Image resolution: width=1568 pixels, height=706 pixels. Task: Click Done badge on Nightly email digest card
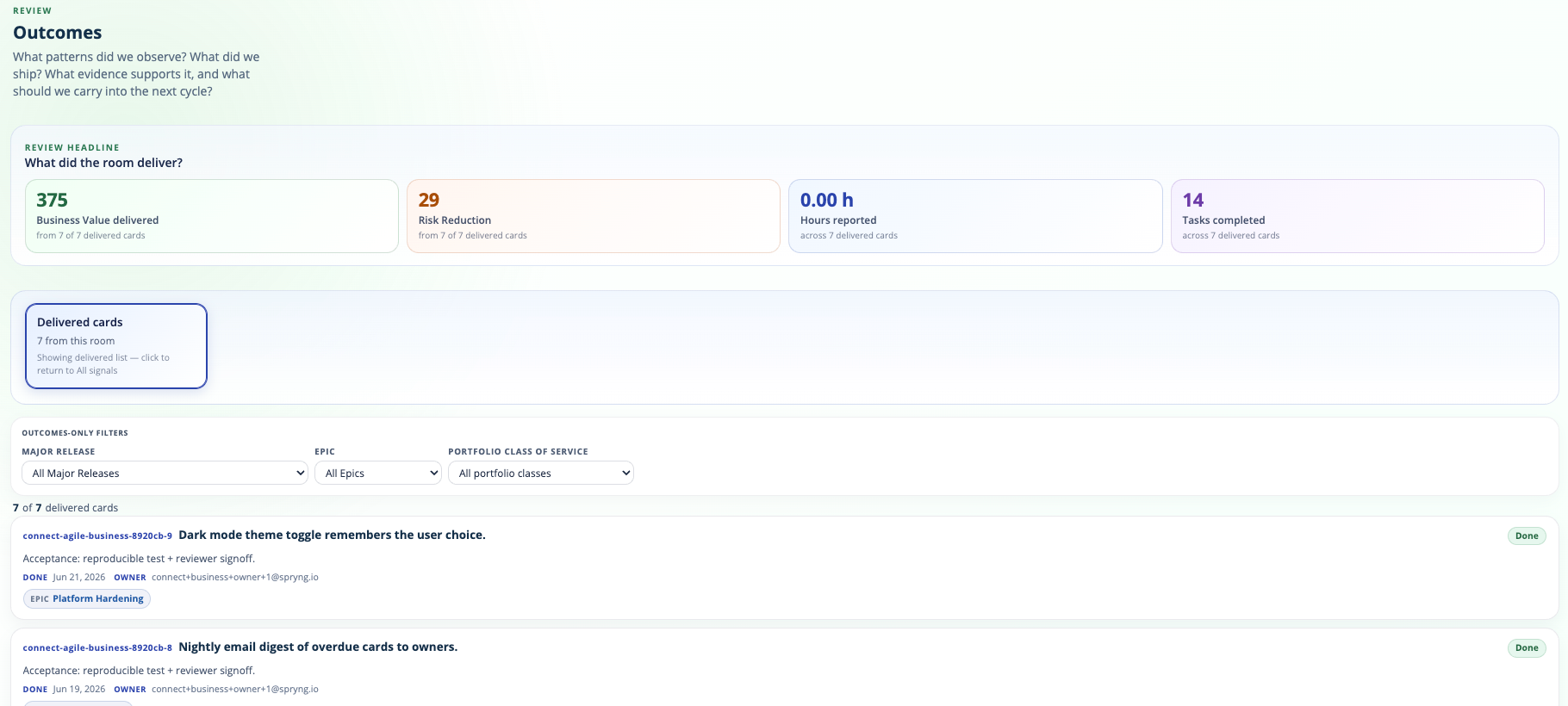[1527, 647]
